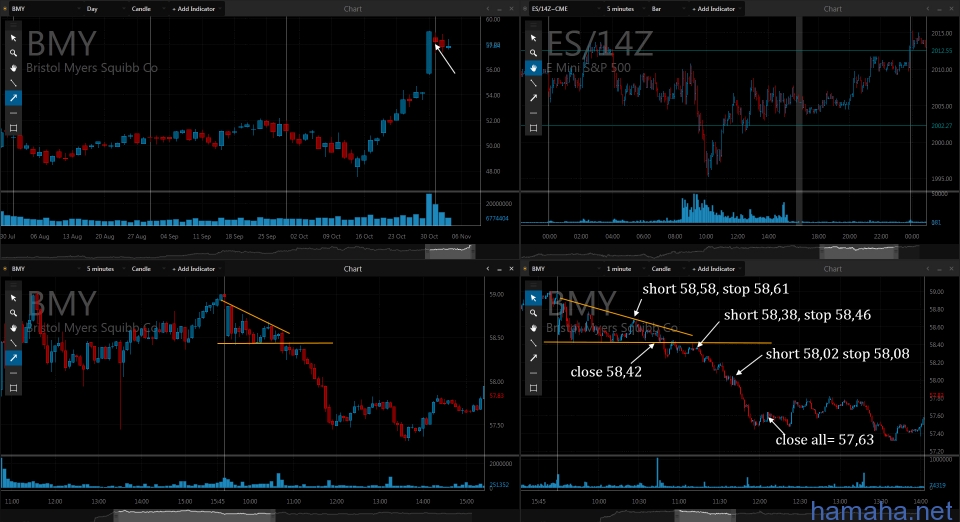Click the range scrollbar thumb under BMY 5 minutes chart
Screen dimensions: 960x522
(193, 515)
